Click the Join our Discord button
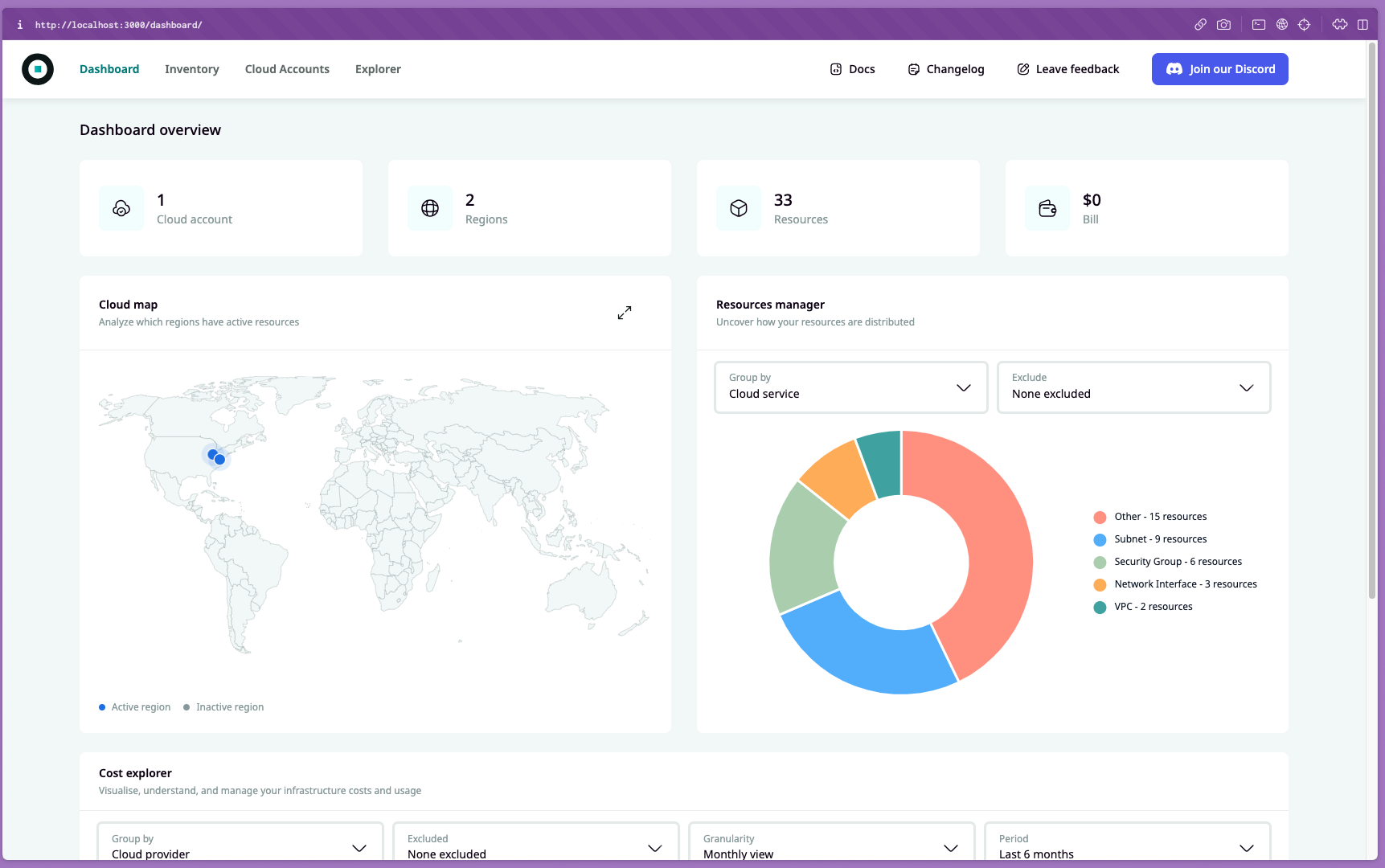 point(1219,69)
